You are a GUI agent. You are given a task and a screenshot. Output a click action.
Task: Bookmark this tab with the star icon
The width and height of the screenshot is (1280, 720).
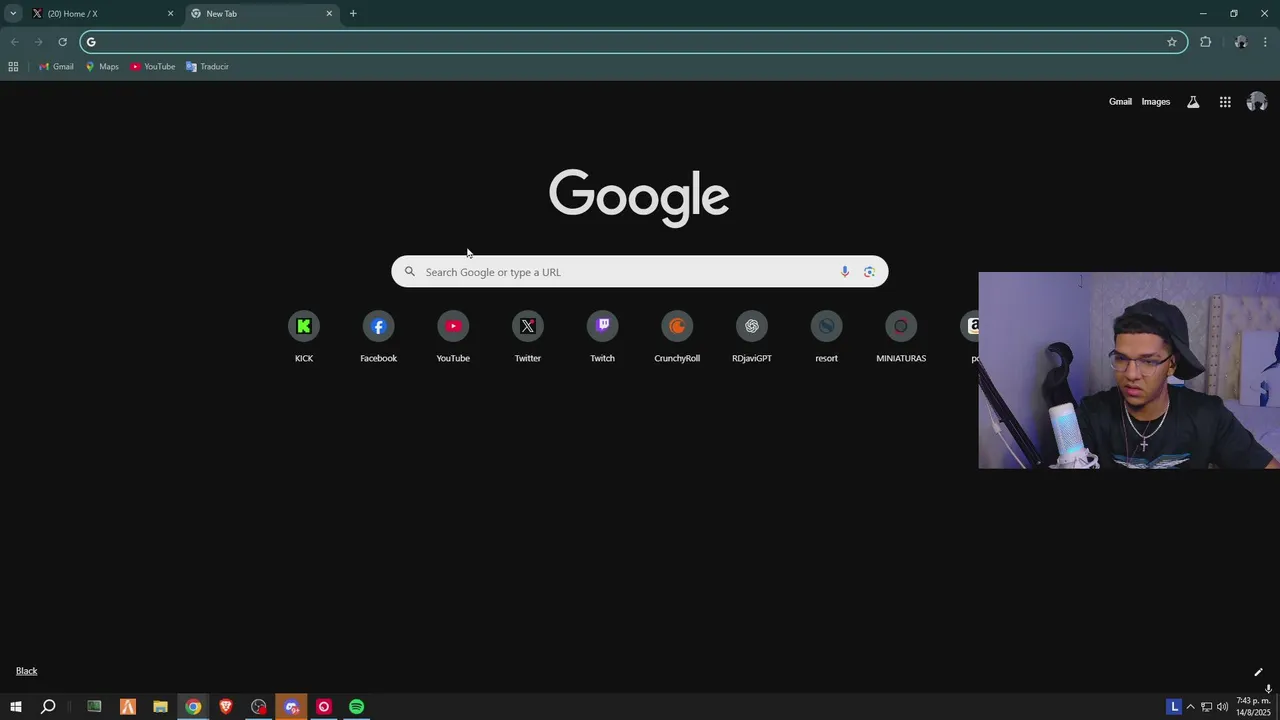pos(1172,42)
